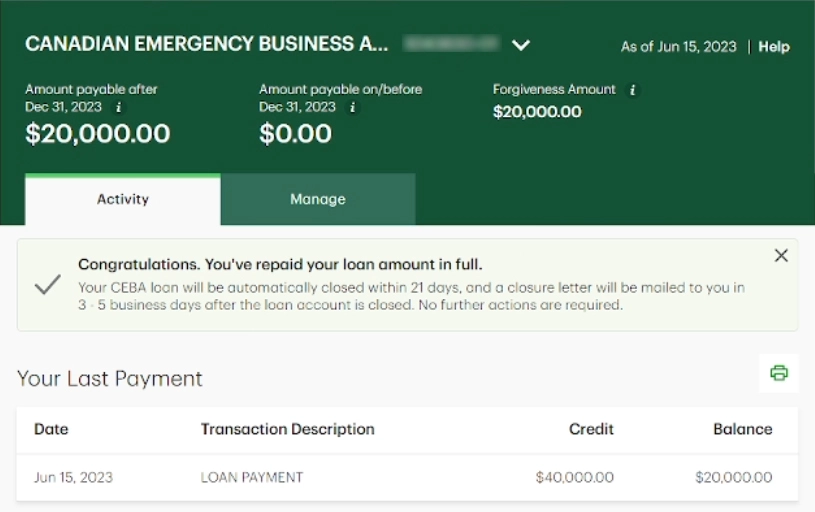This screenshot has height=512, width=815.
Task: Click the $0.00 amount payable value
Action: click(295, 133)
